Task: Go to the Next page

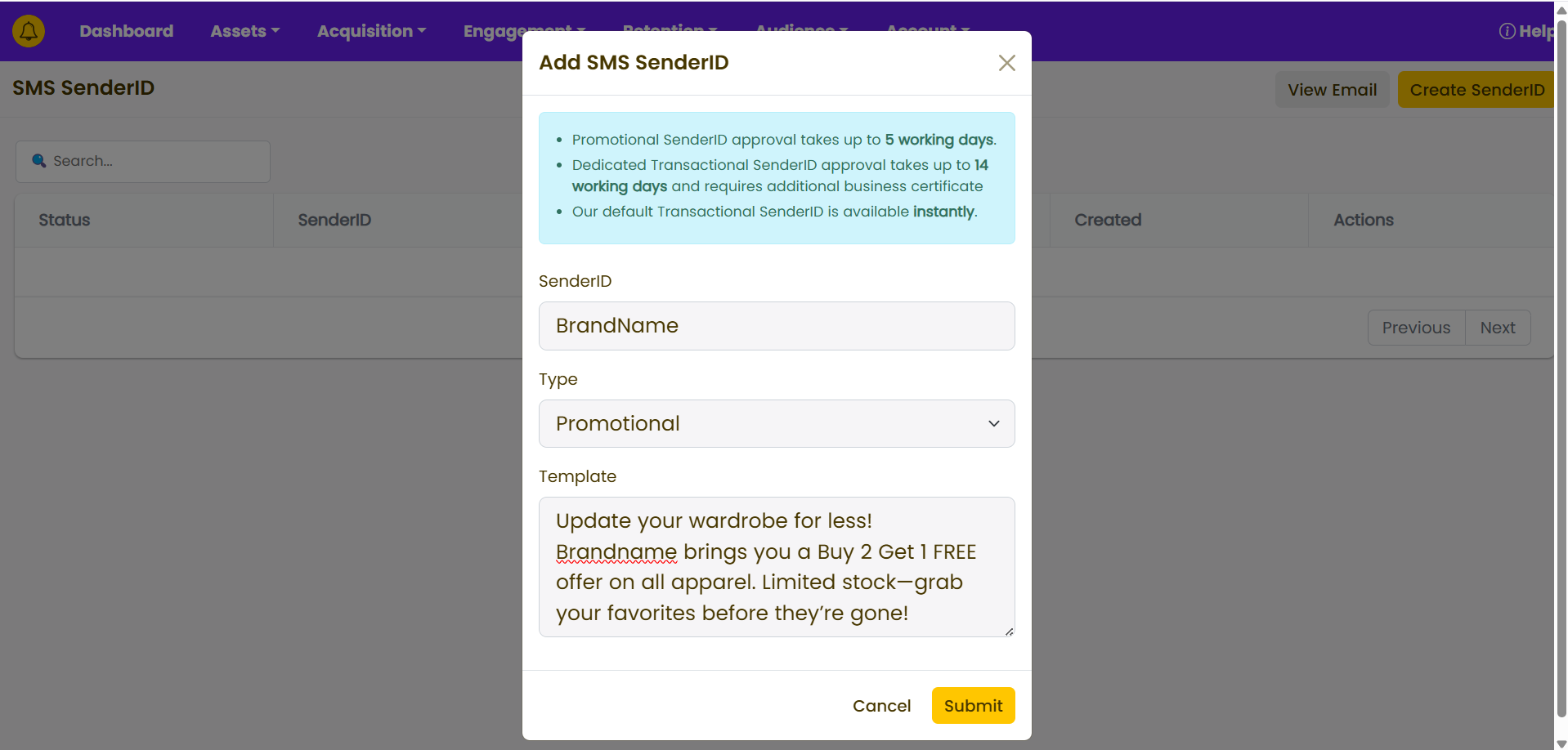Action: point(1497,328)
